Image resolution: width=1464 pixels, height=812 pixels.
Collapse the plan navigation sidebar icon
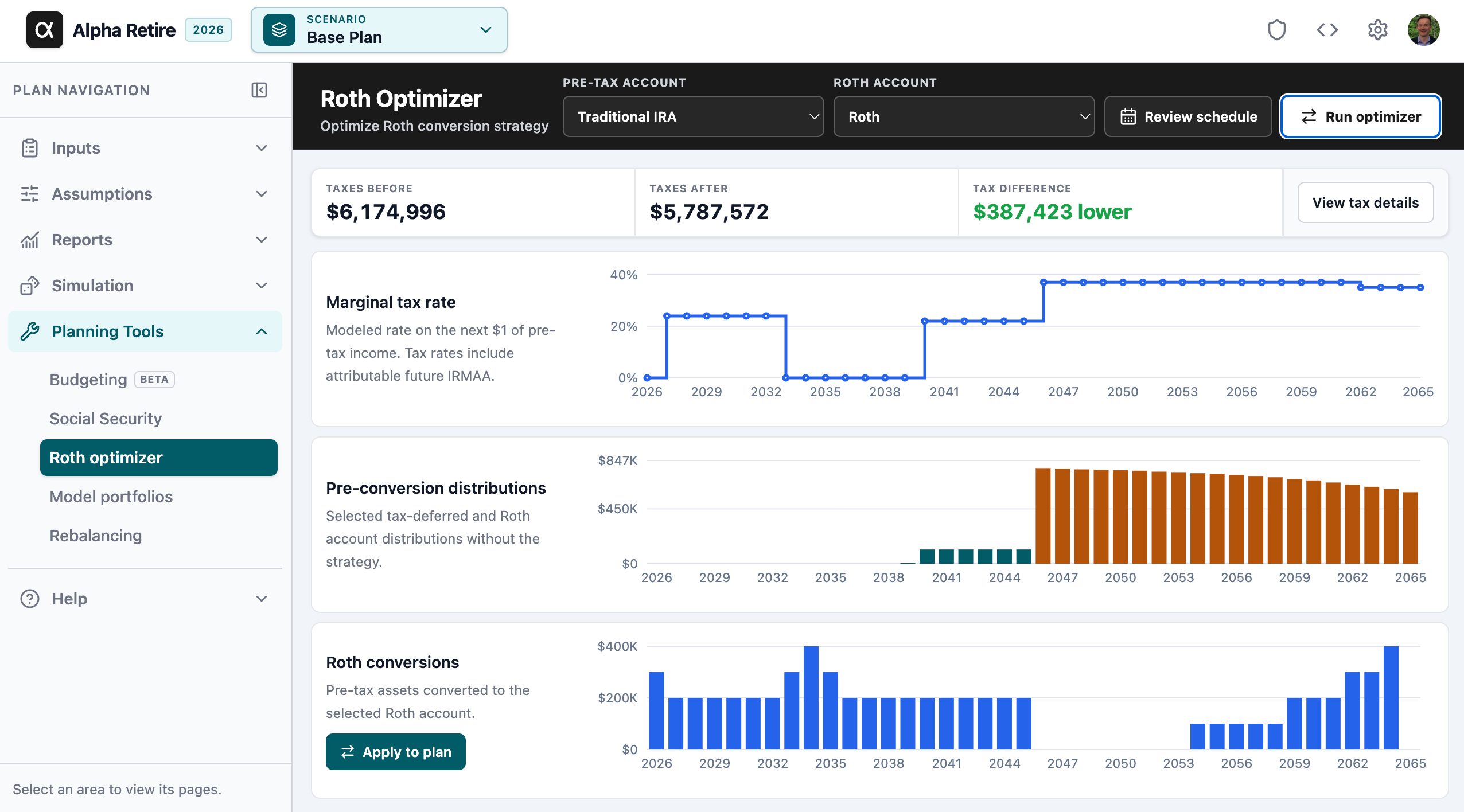pos(259,90)
